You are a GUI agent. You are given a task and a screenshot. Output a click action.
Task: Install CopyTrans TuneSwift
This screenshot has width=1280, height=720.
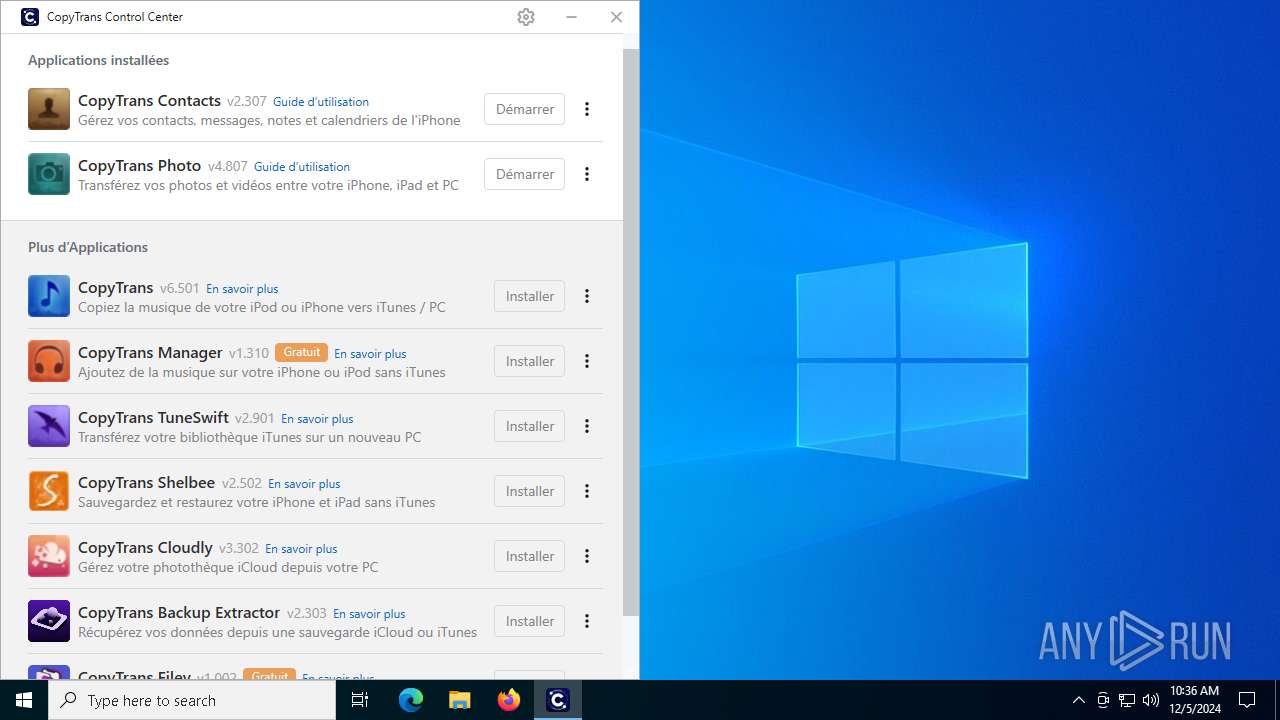[x=529, y=426]
